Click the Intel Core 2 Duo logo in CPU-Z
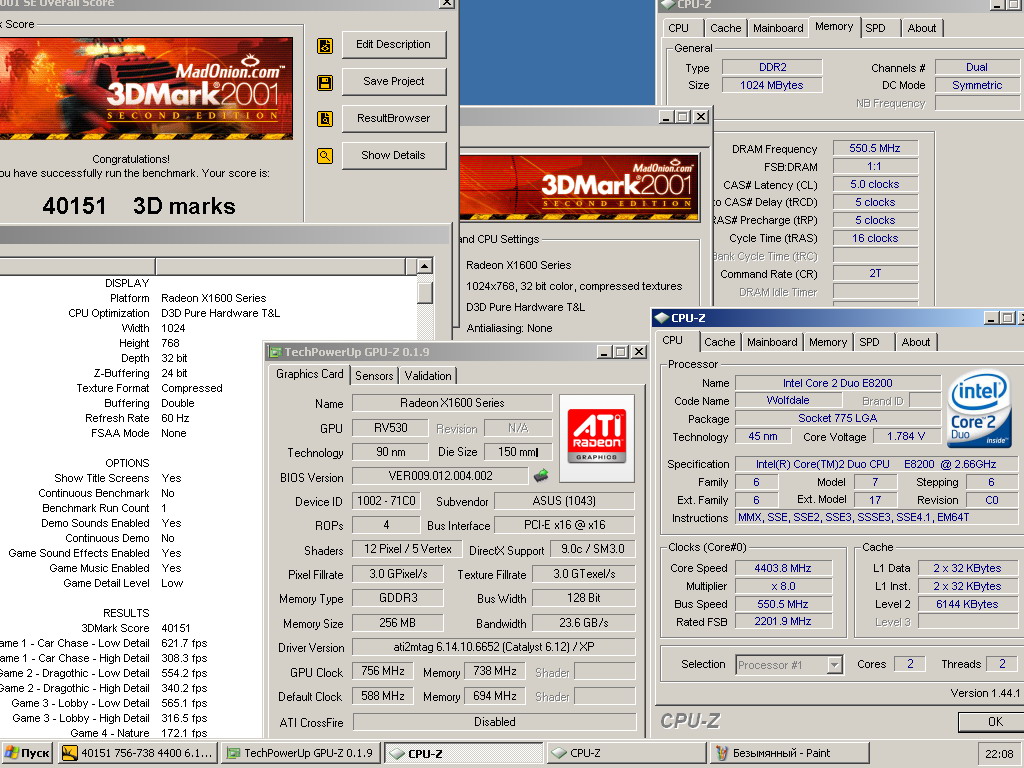This screenshot has height=768, width=1024. 979,410
